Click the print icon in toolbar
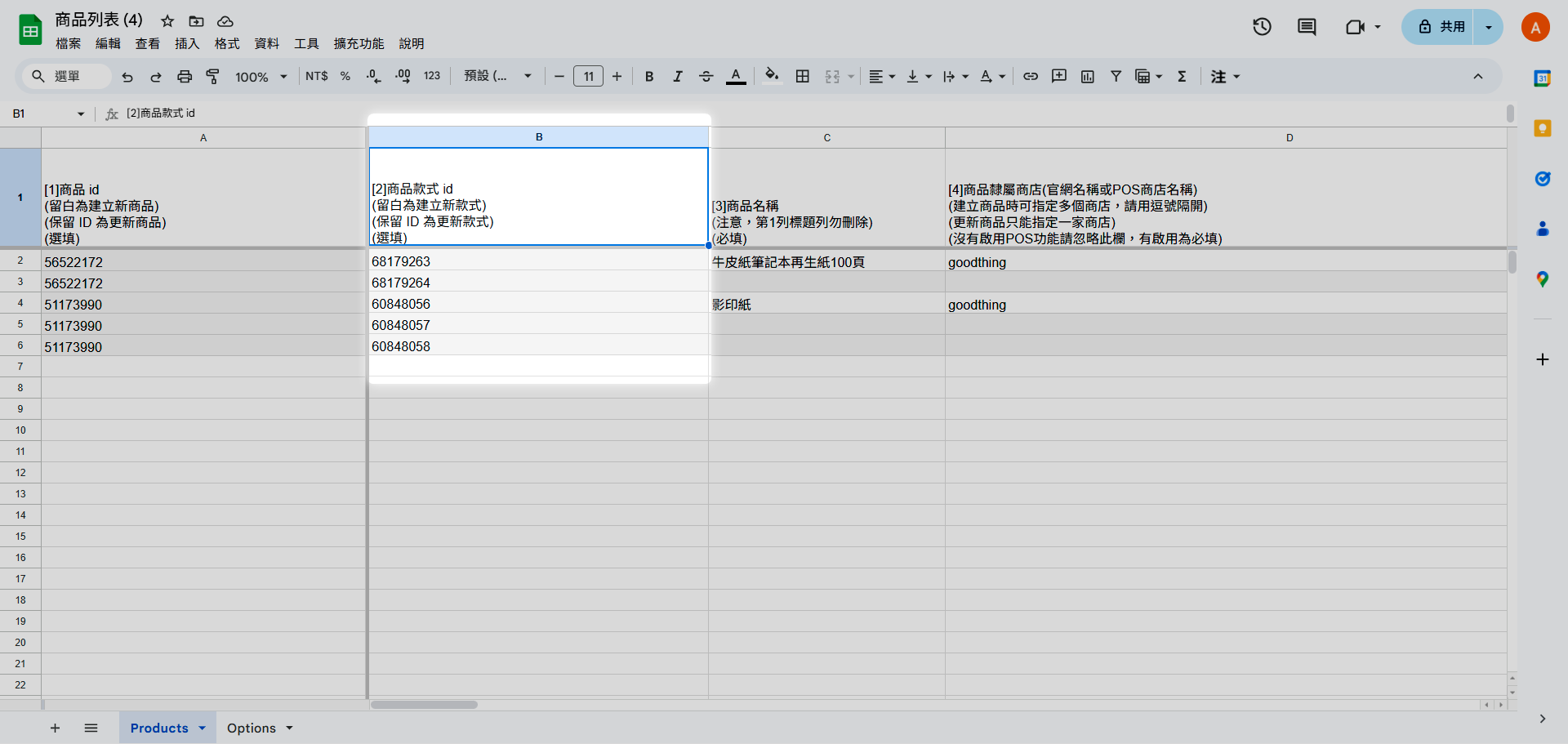The width and height of the screenshot is (1568, 744). coord(185,77)
